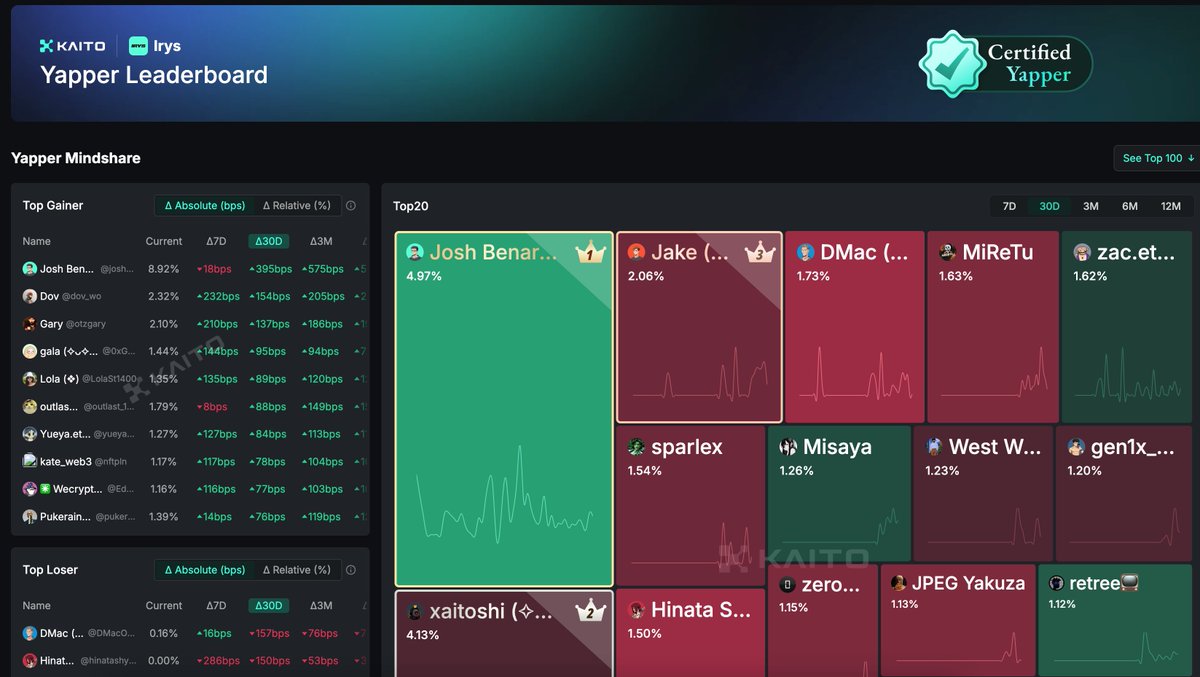Open the Top Loser info icon

click(351, 570)
